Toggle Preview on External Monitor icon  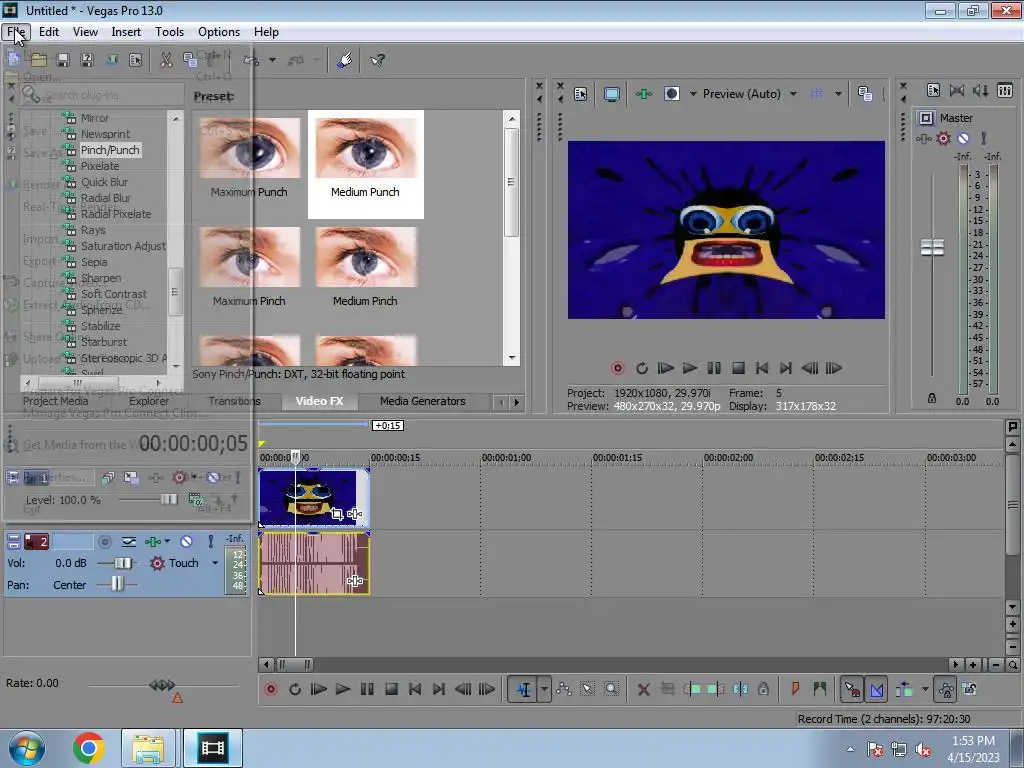(x=611, y=94)
